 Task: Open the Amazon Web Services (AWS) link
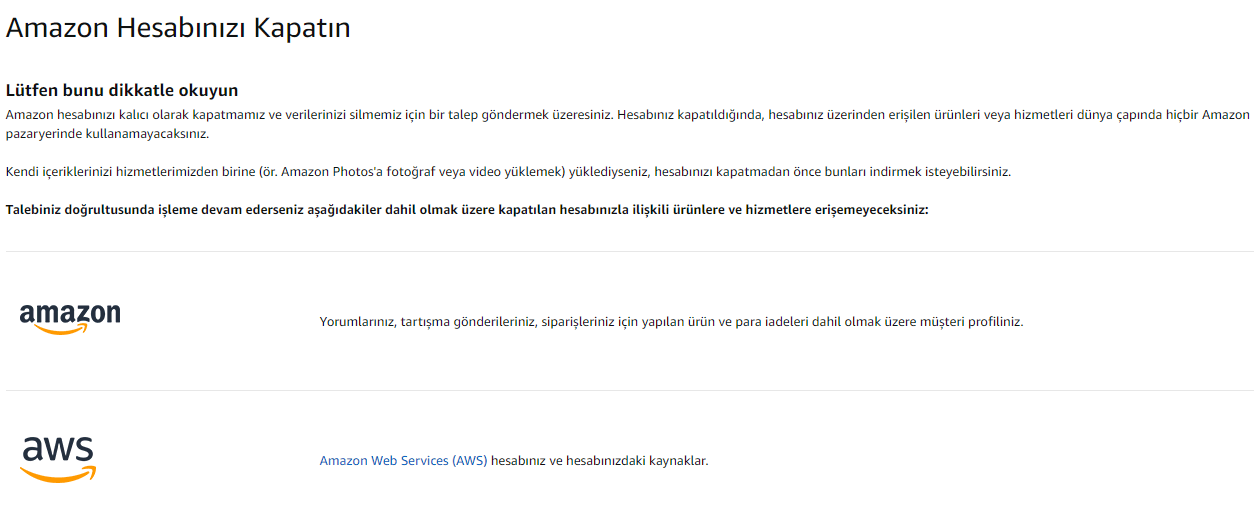(403, 461)
